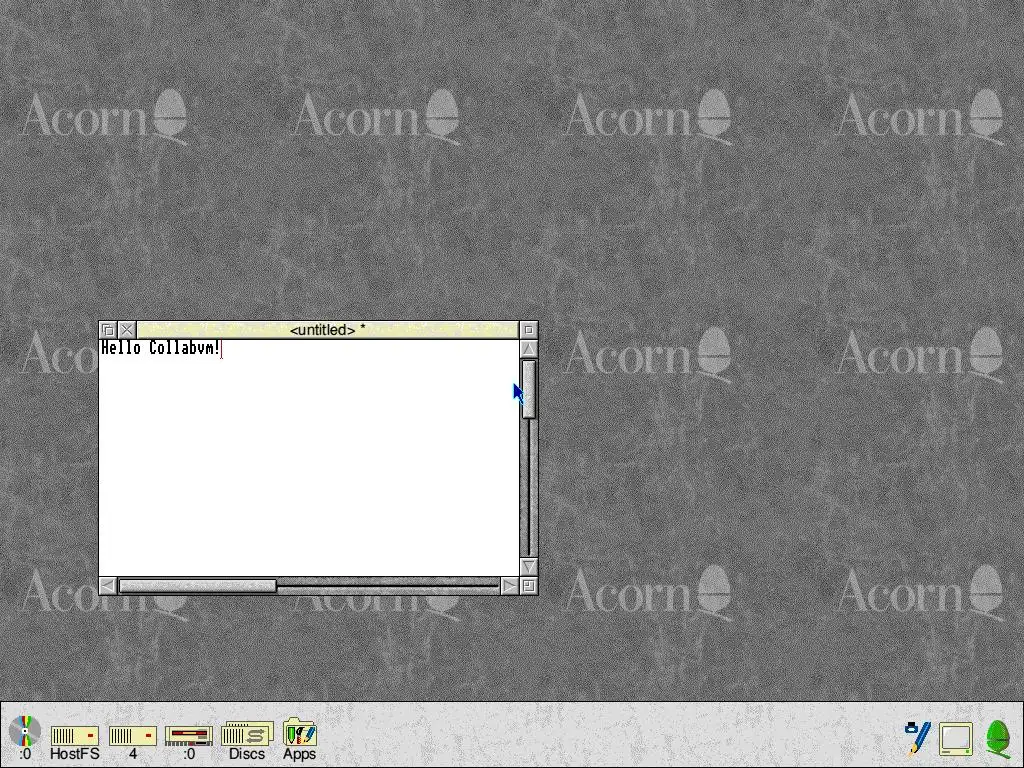Close the untitled Edit window
The image size is (1024, 768).
(127, 330)
